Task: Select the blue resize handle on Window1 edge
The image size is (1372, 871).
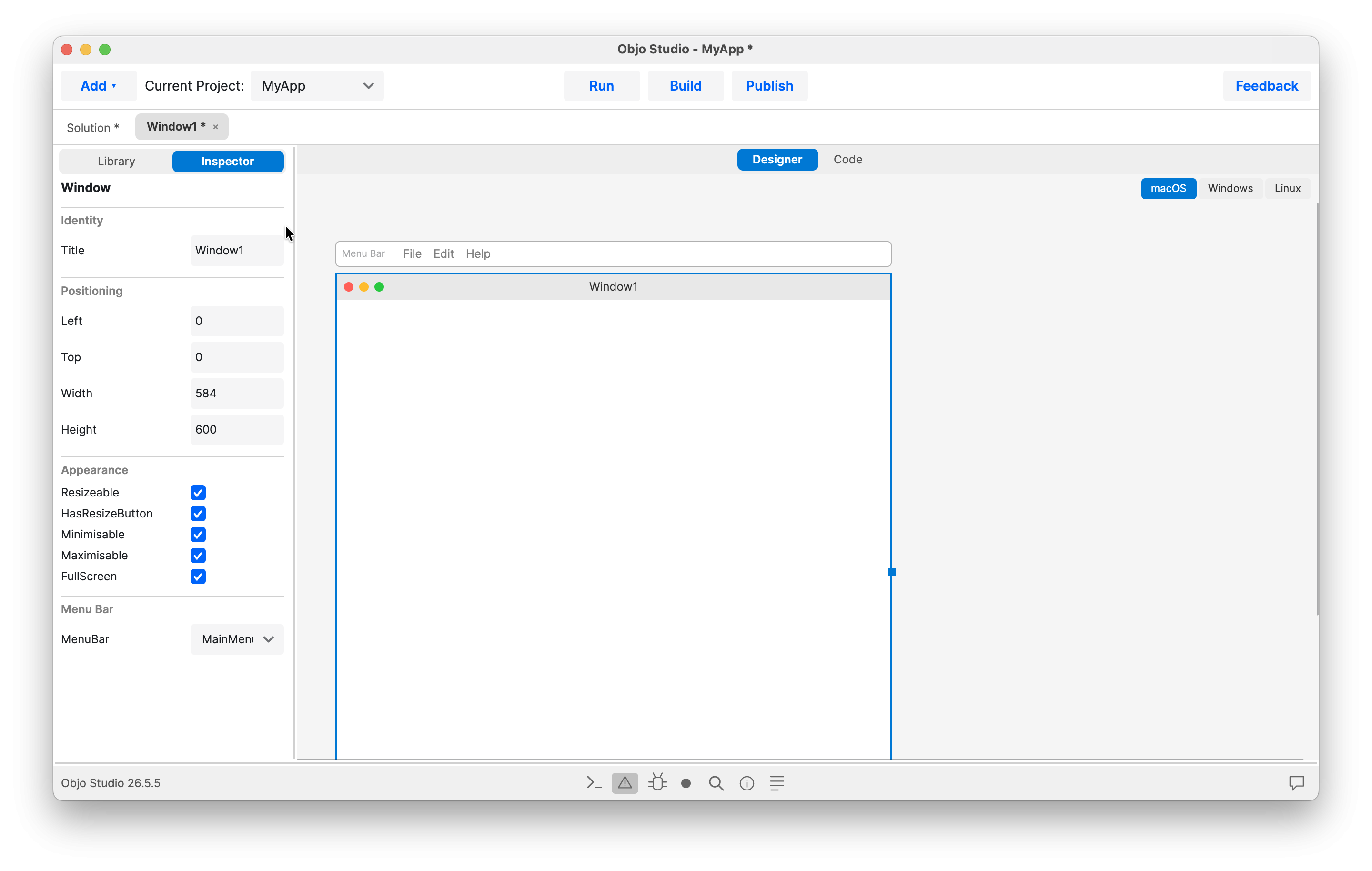Action: pos(892,572)
